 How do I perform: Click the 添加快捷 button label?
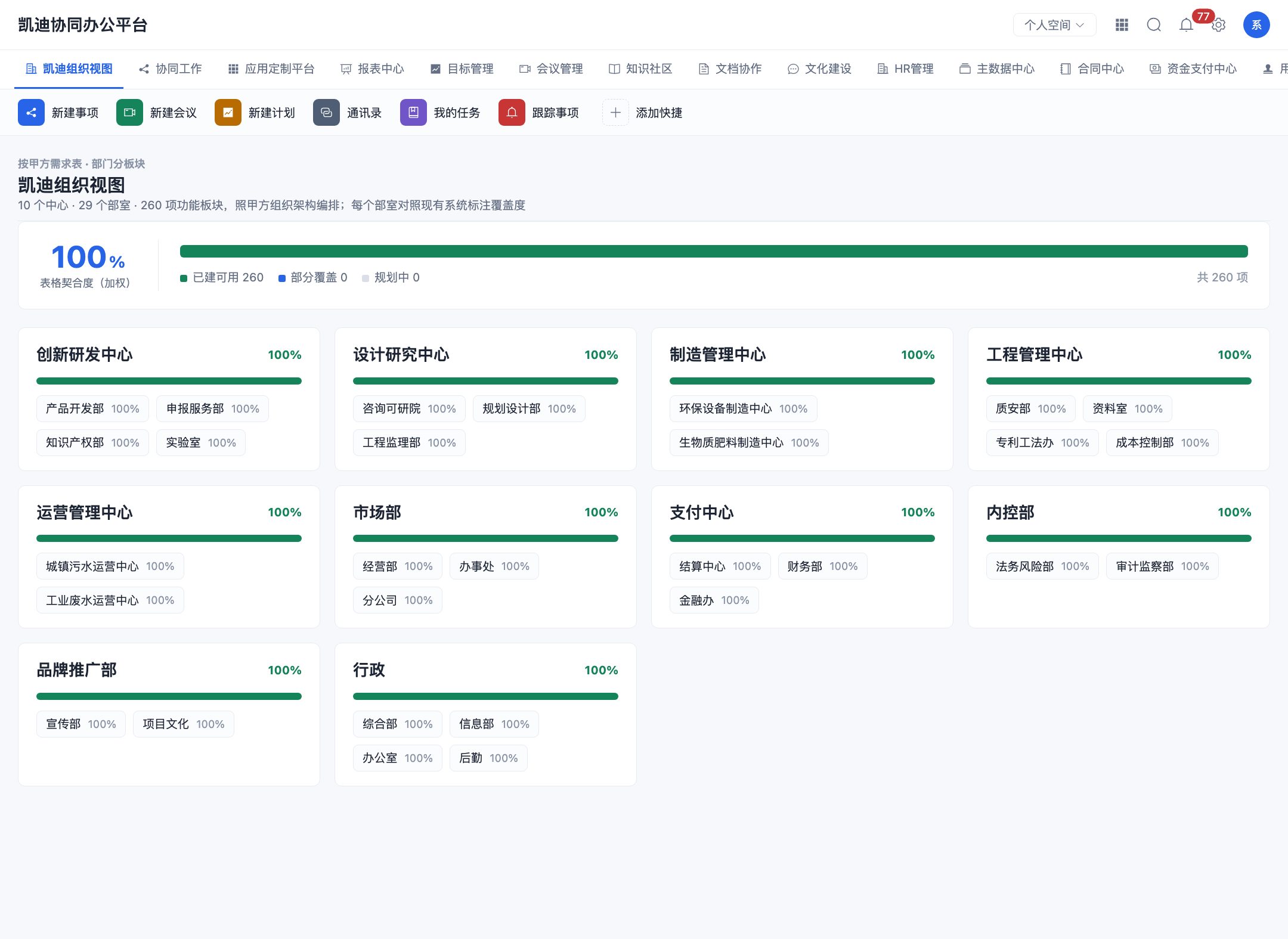coord(659,113)
